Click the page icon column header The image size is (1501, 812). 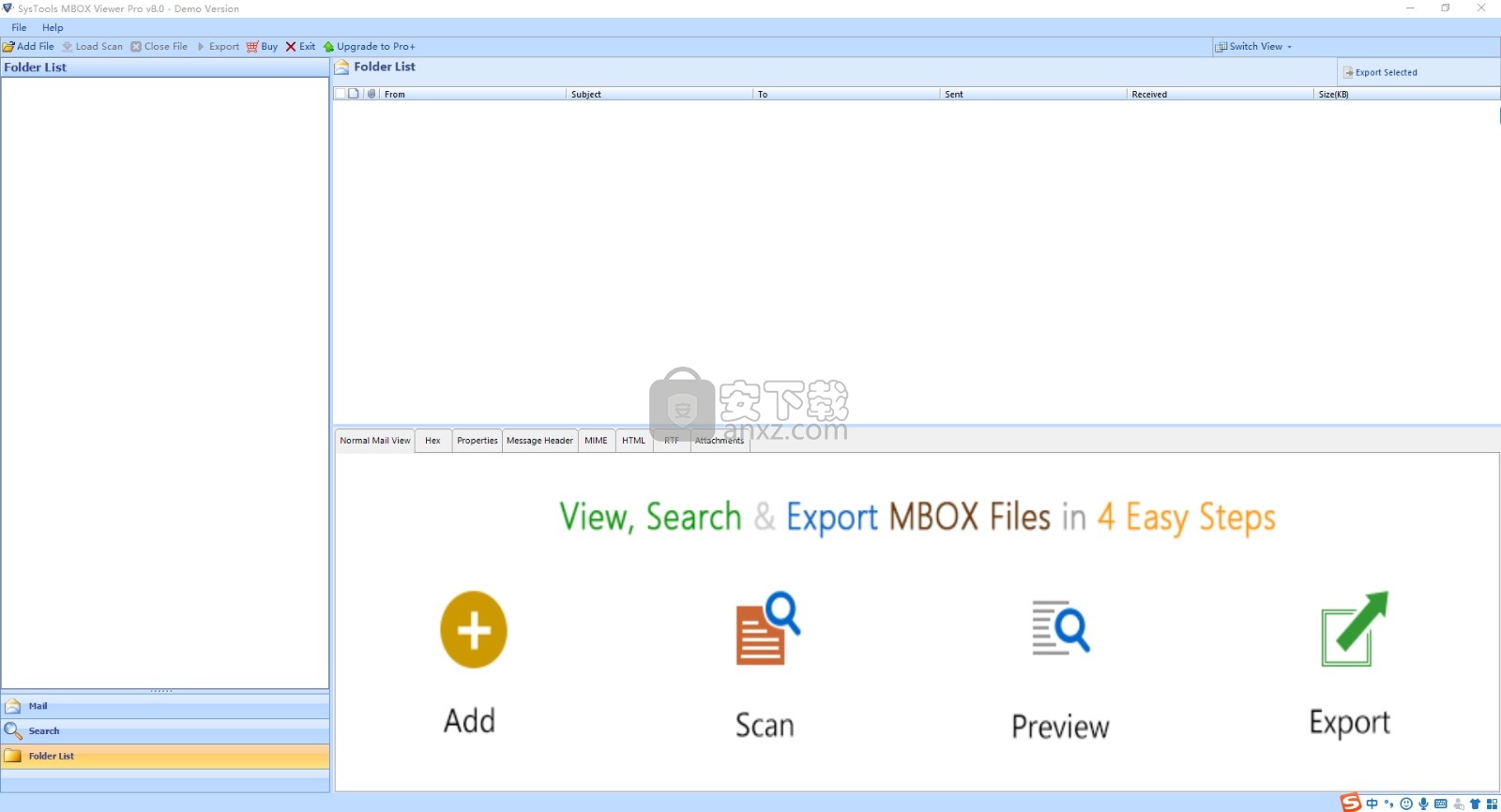pos(354,94)
